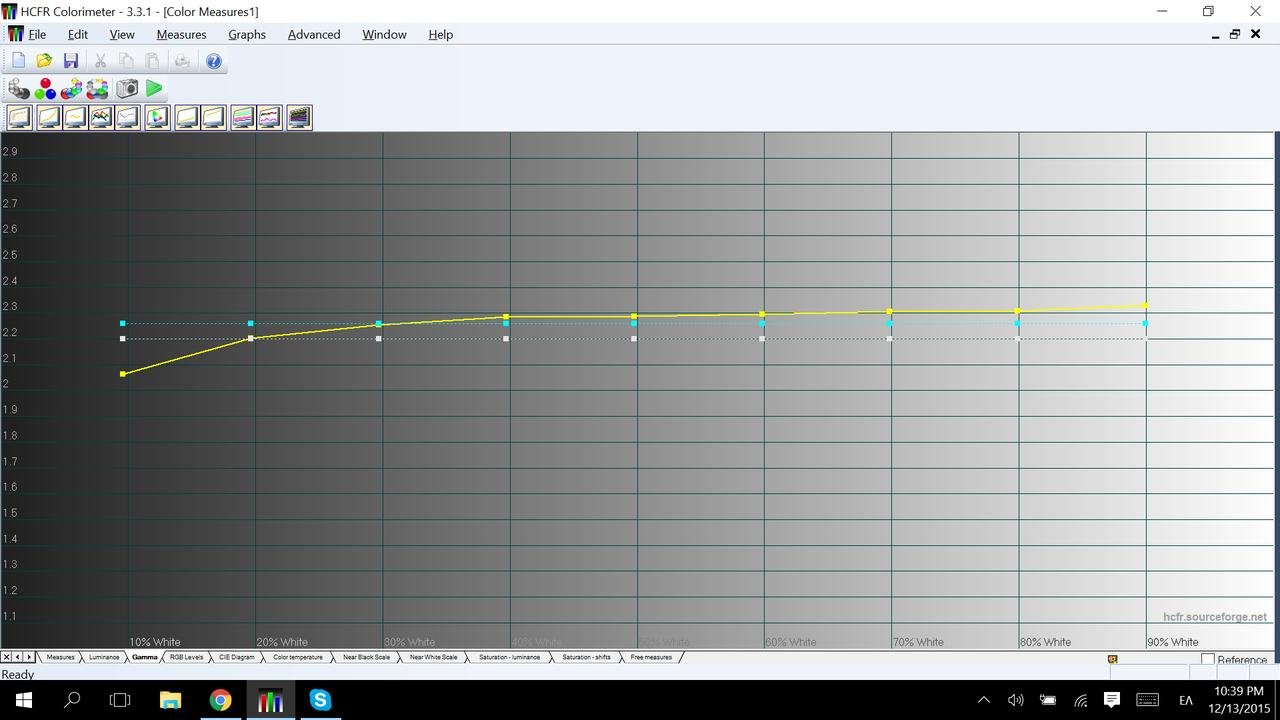Measure primary colors with the RGB balls icon
The height and width of the screenshot is (720, 1280).
pyautogui.click(x=45, y=89)
